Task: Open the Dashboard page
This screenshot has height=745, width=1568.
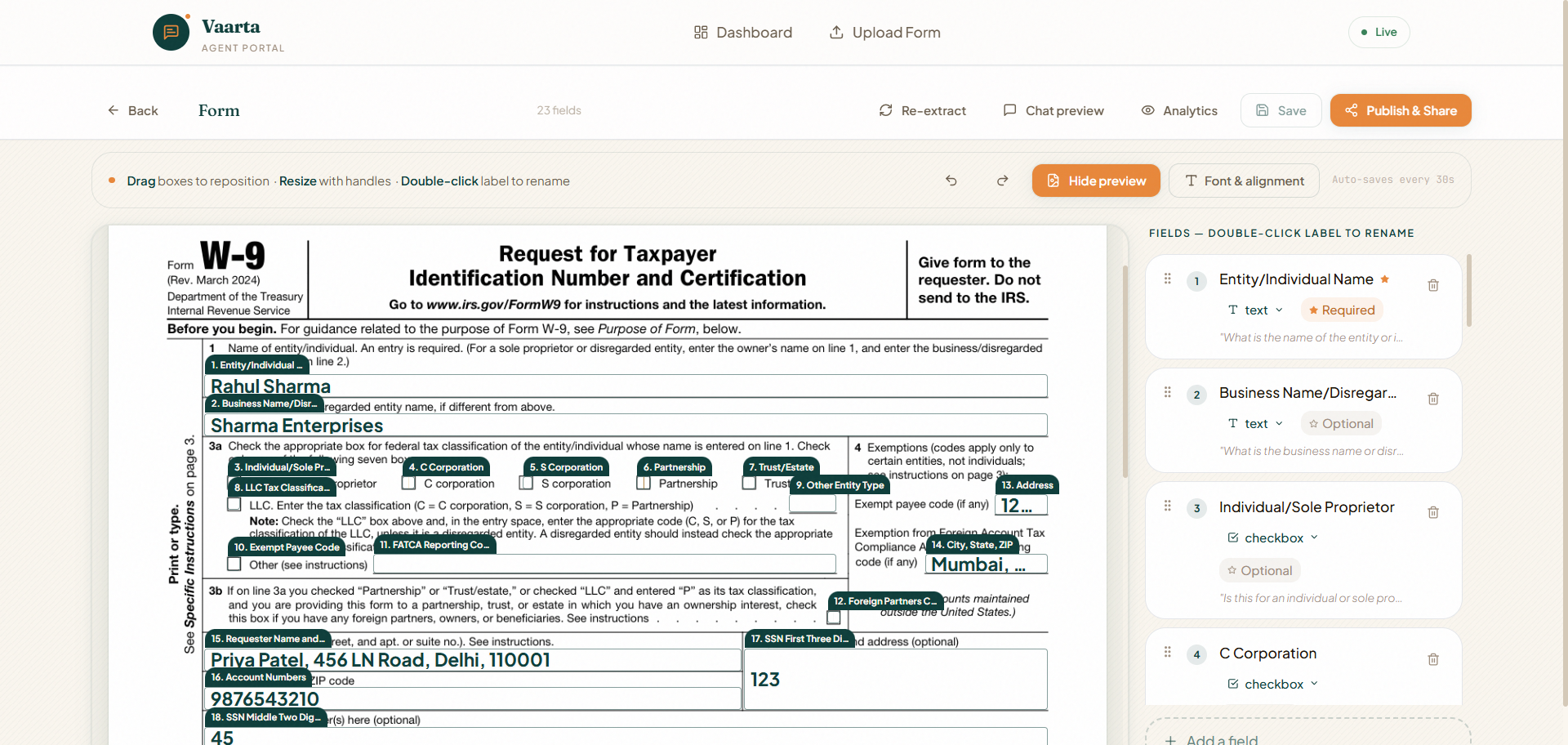Action: point(743,33)
